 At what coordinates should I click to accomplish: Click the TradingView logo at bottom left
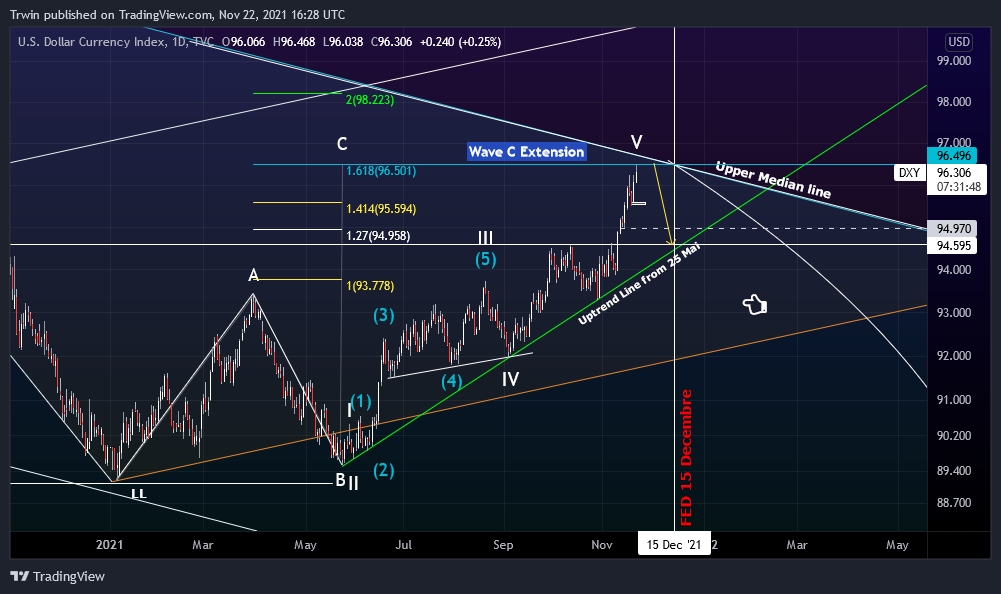[x=57, y=576]
